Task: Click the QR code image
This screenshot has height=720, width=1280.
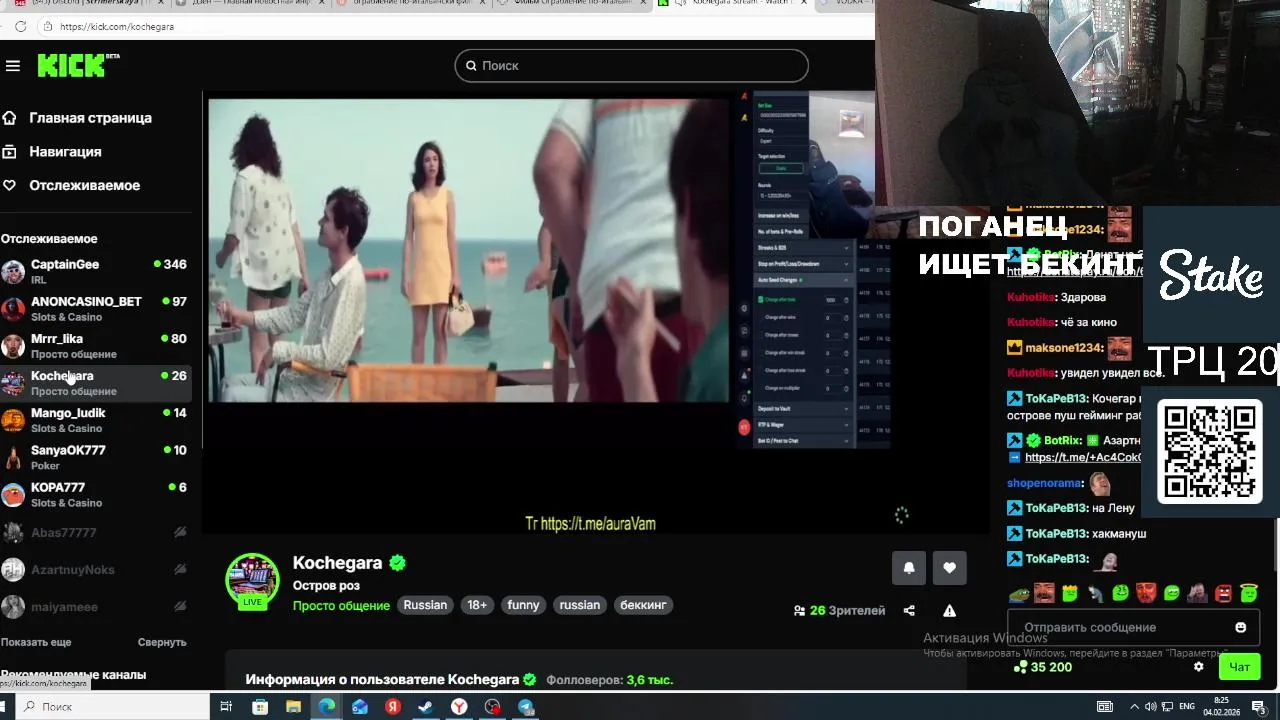Action: click(1210, 452)
